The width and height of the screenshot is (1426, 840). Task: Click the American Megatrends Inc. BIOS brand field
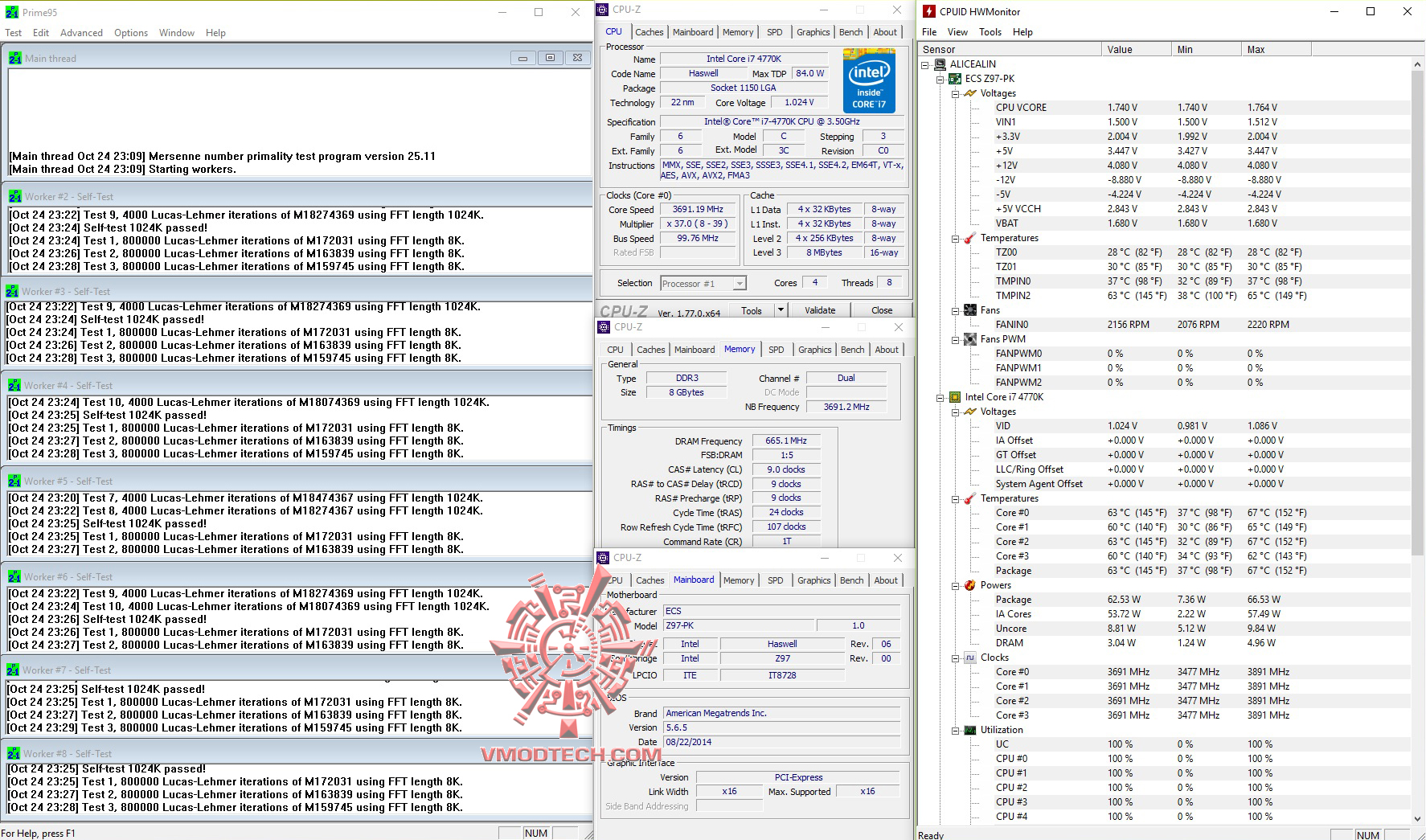(x=782, y=713)
